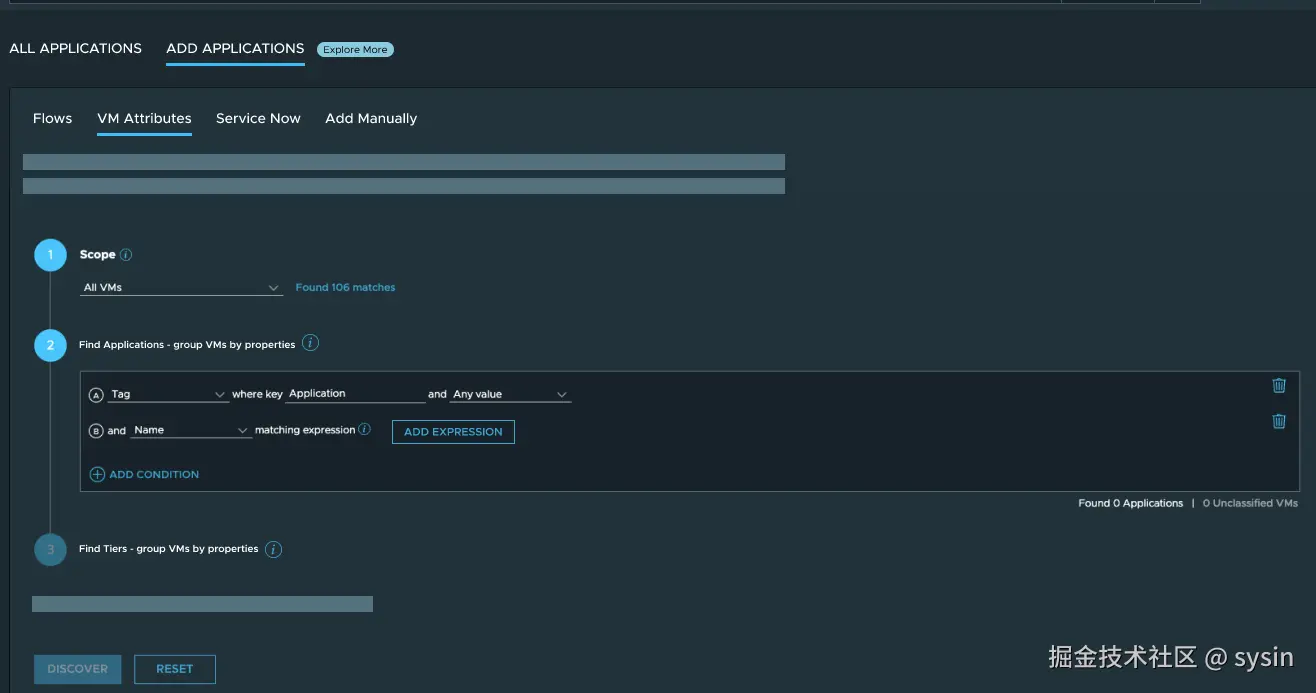Click the condition B circle marker
The image size is (1316, 693).
[x=96, y=431]
